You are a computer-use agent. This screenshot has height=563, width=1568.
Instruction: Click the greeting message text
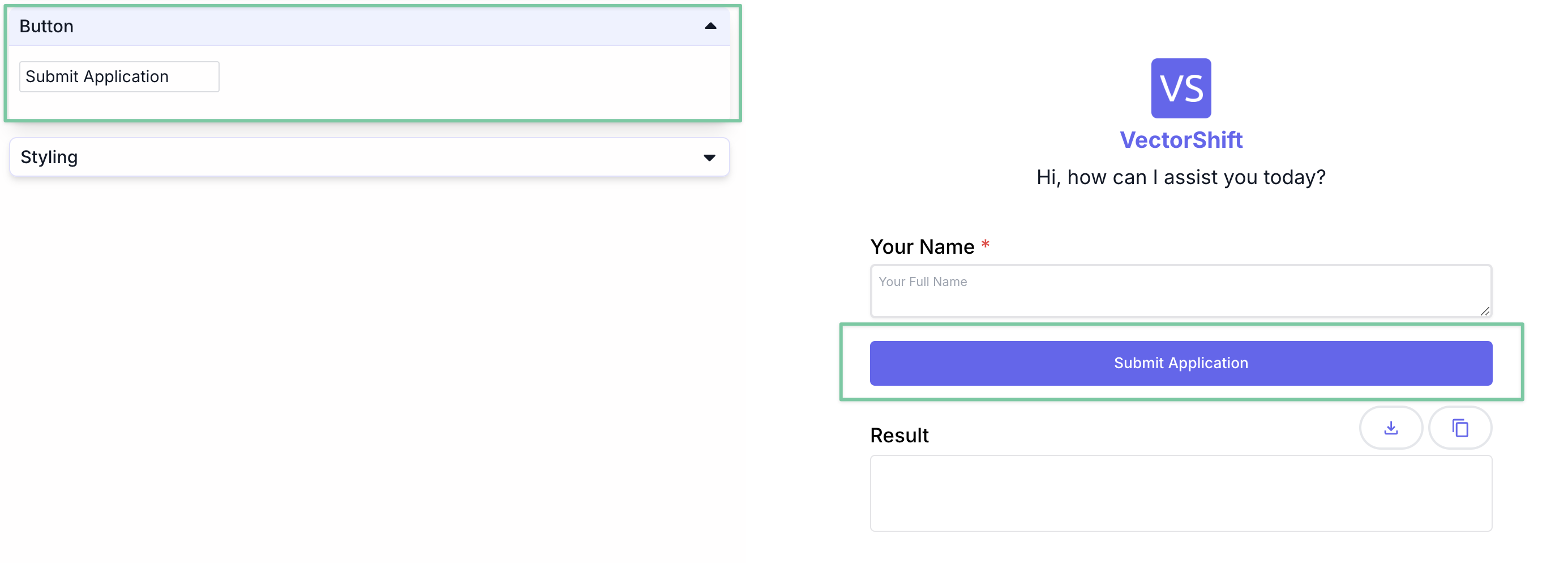[x=1180, y=177]
